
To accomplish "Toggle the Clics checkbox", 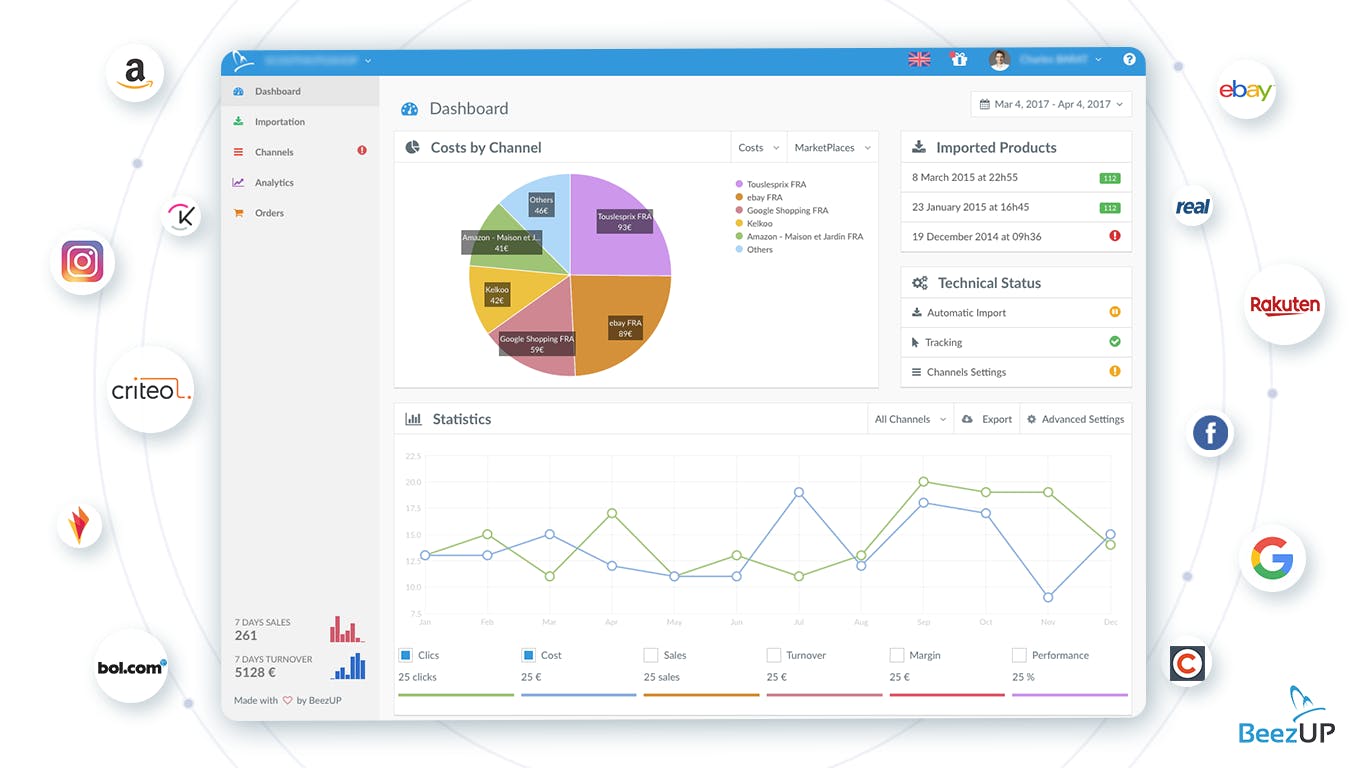I will coord(405,655).
